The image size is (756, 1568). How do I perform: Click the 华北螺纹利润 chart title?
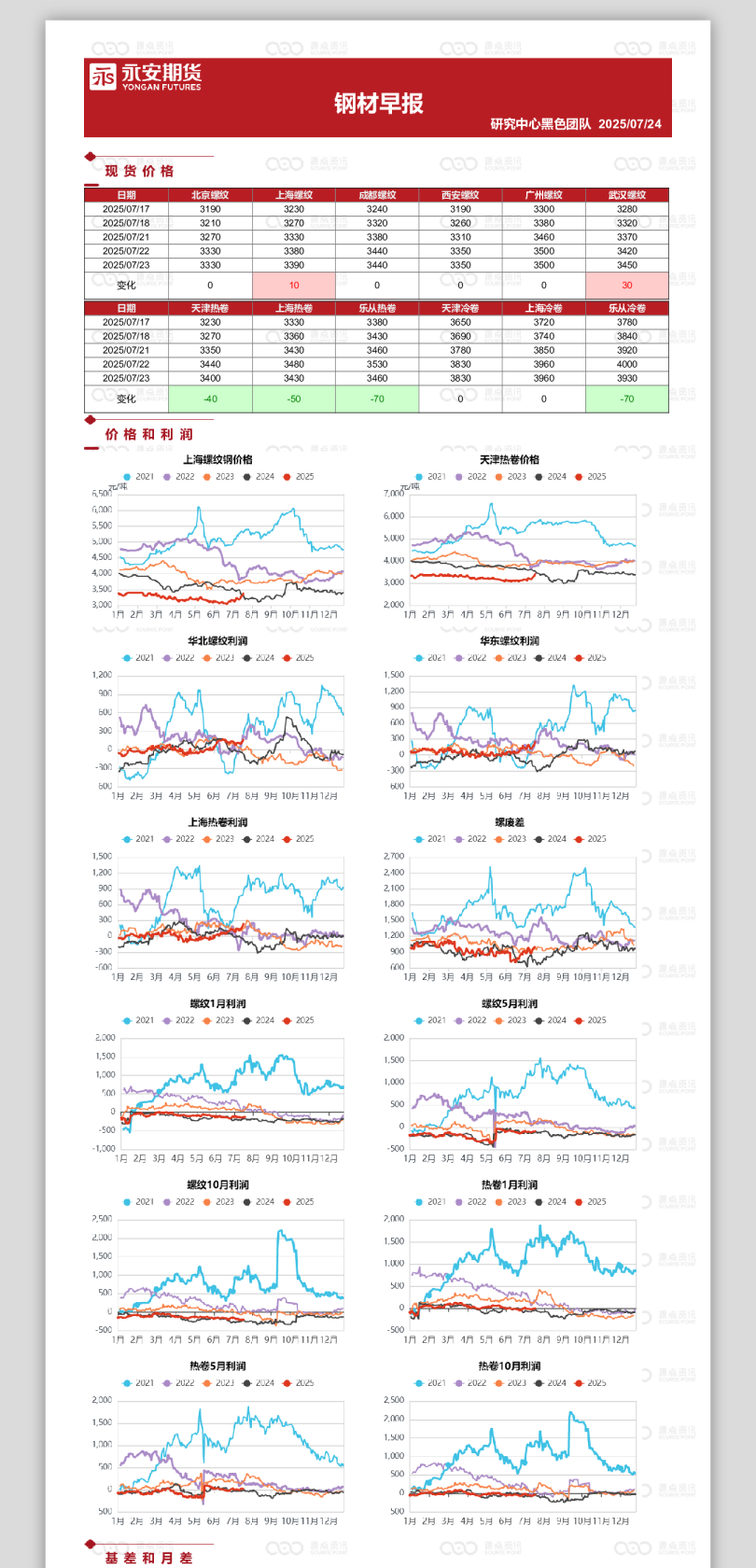(x=217, y=641)
